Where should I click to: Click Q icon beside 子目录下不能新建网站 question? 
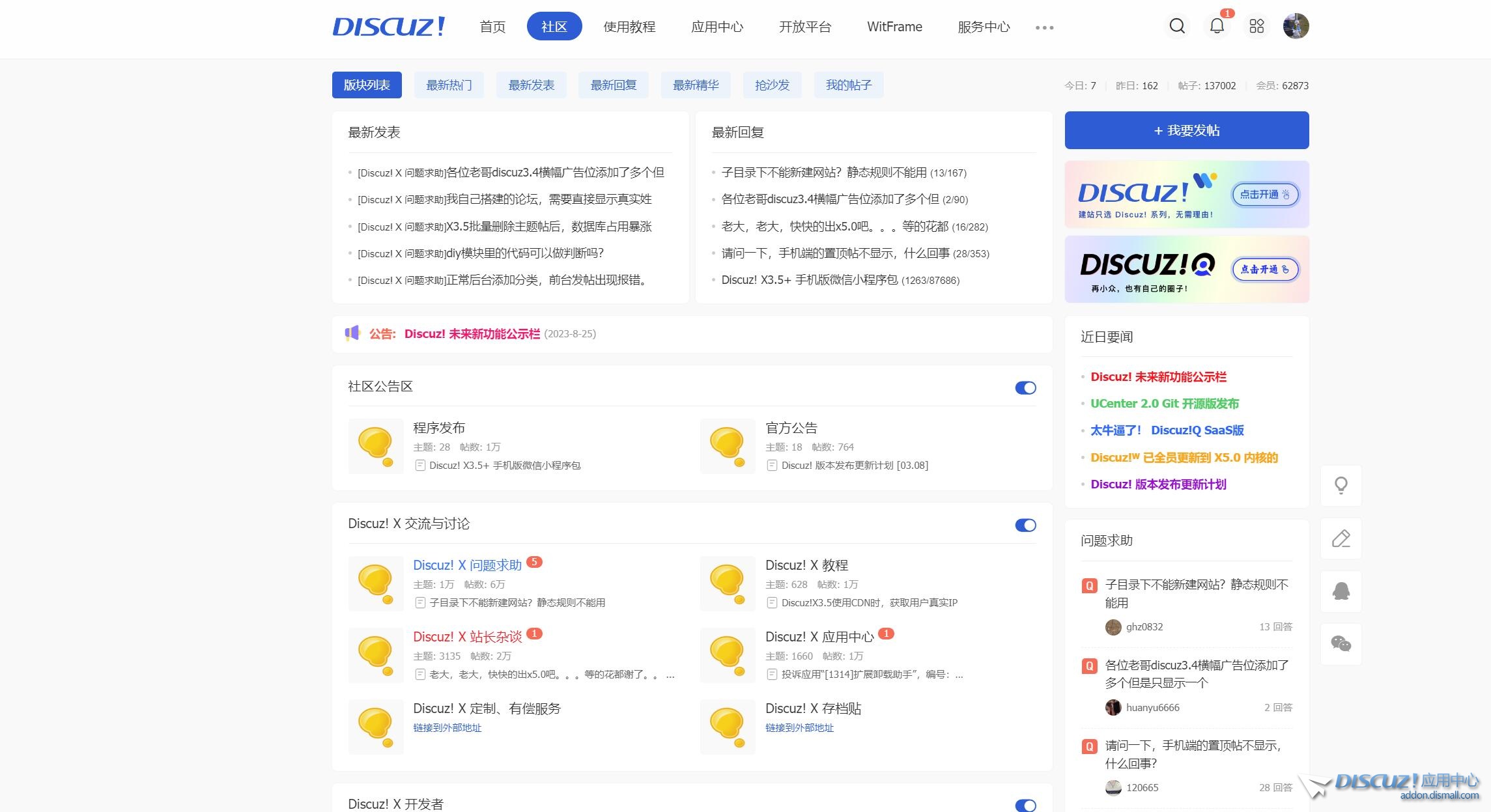pos(1089,585)
